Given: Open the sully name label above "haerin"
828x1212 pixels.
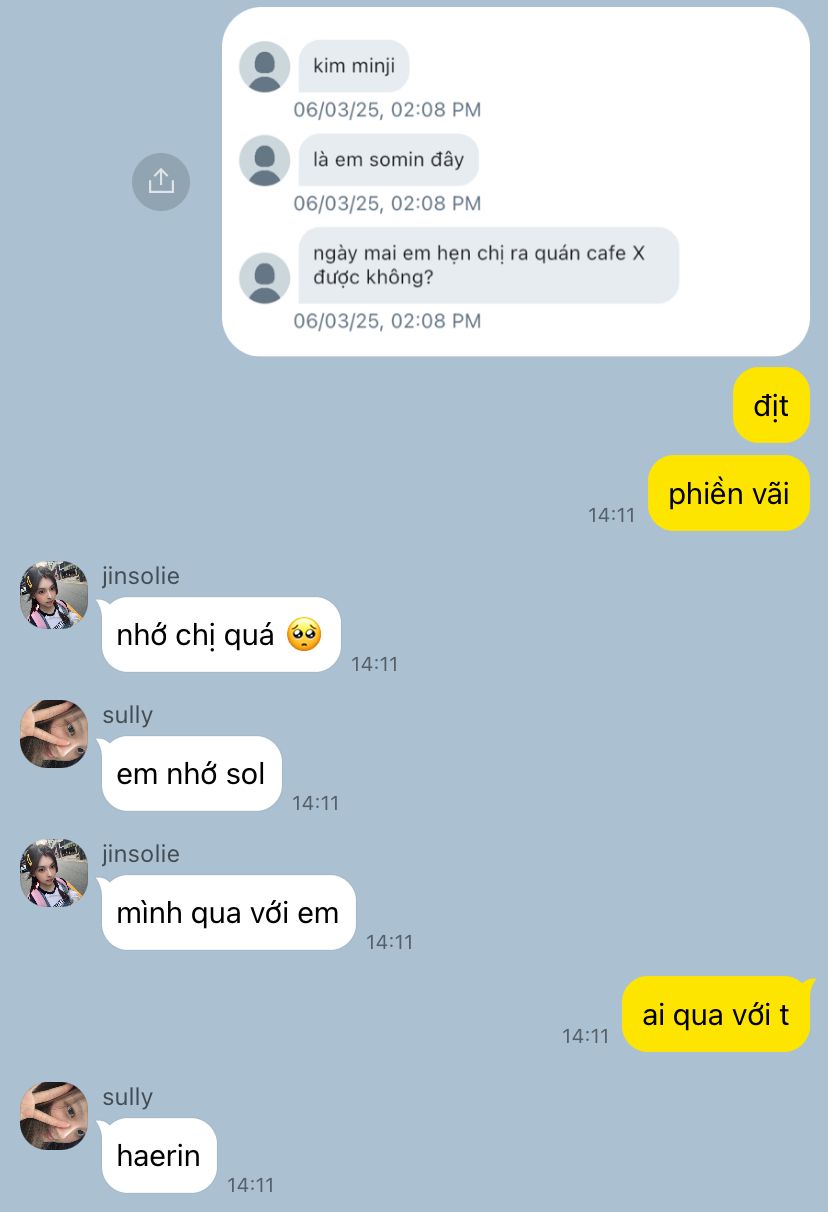Looking at the screenshot, I should coord(127,1097).
